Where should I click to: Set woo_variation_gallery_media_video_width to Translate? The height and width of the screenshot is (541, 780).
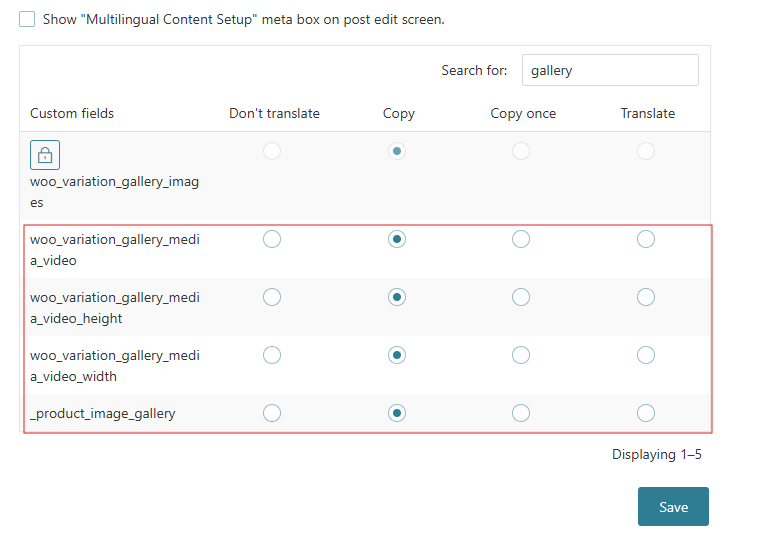[646, 355]
